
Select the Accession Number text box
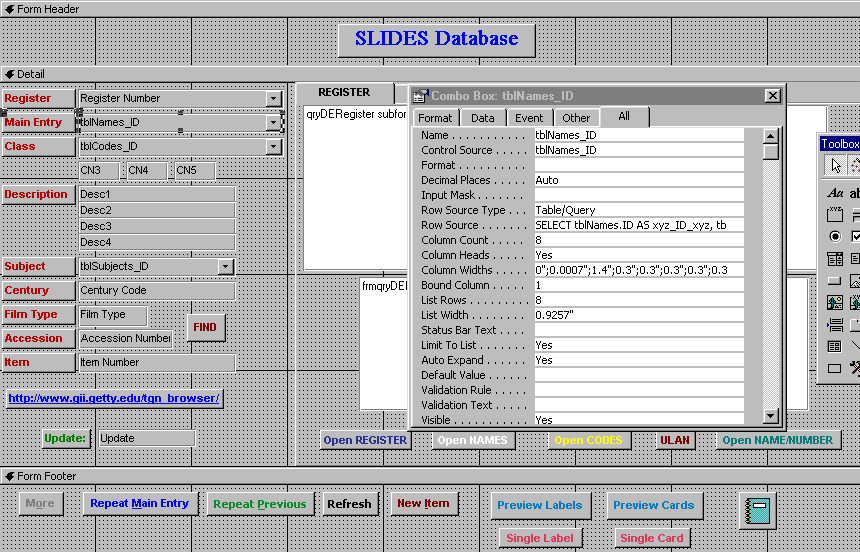click(126, 339)
